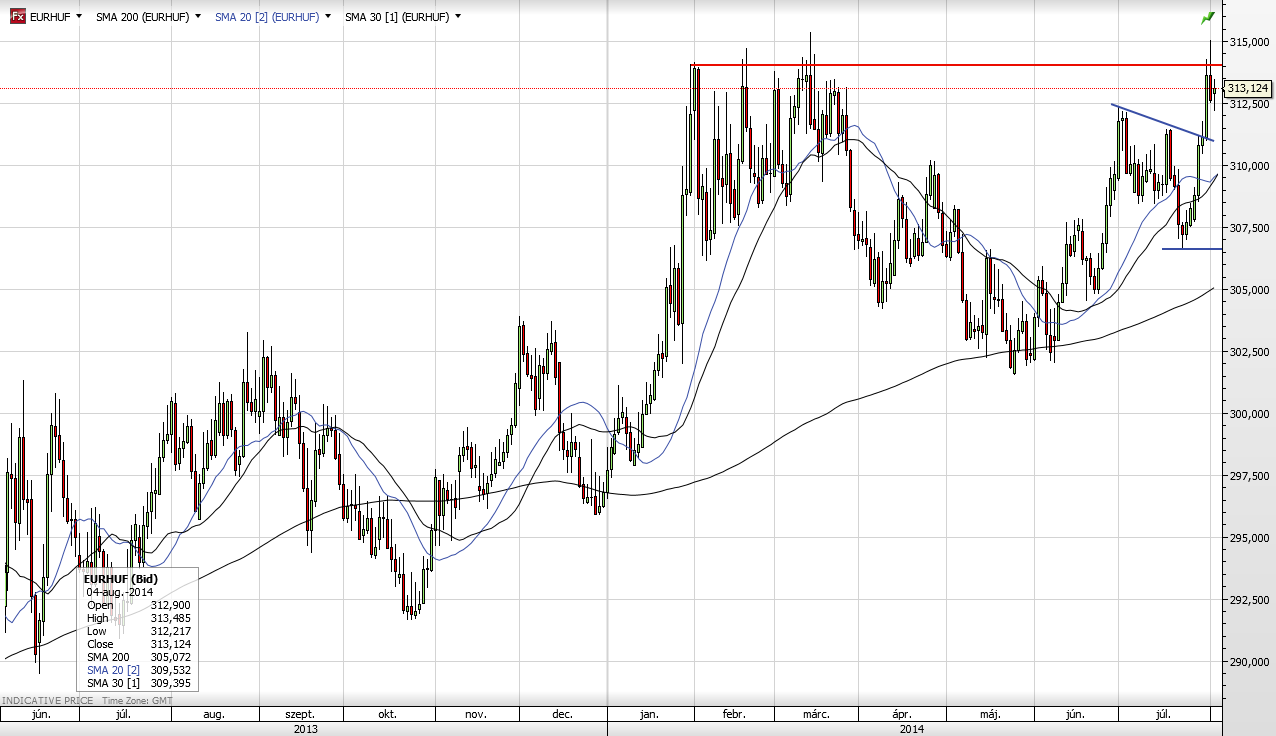Click the 2014 year label on time axis

click(x=911, y=729)
